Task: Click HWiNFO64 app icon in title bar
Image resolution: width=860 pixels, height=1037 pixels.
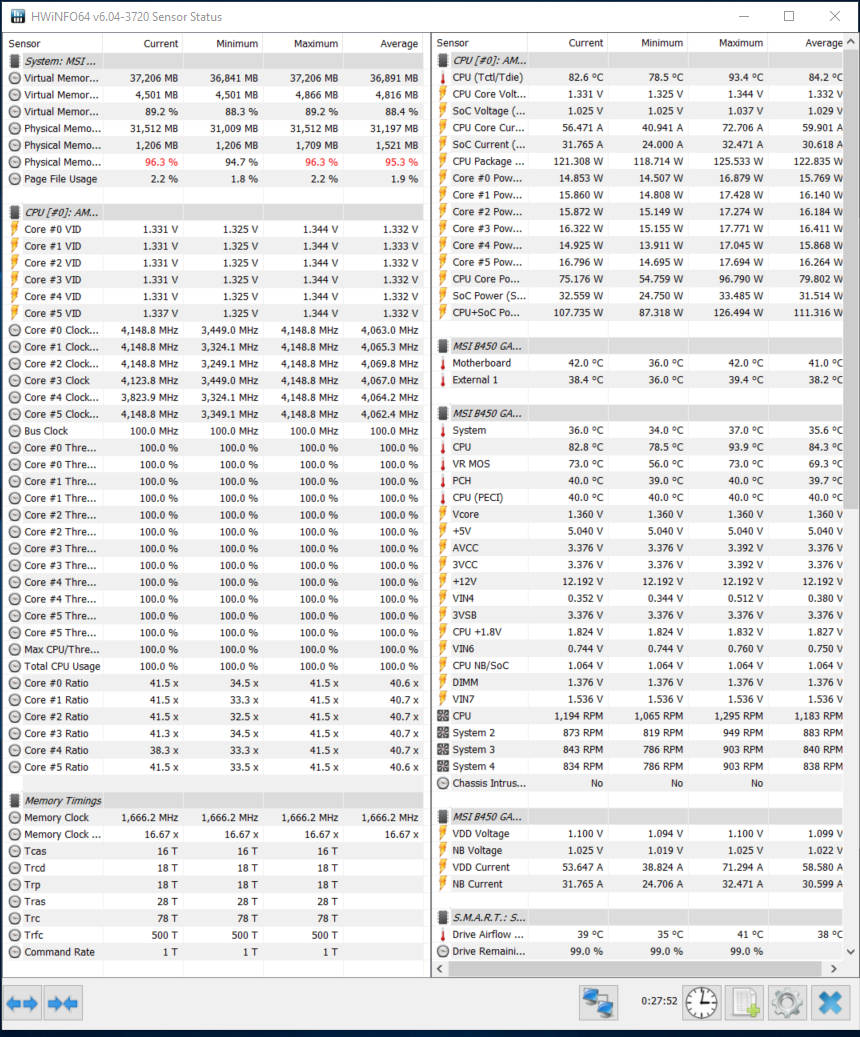Action: coord(17,17)
